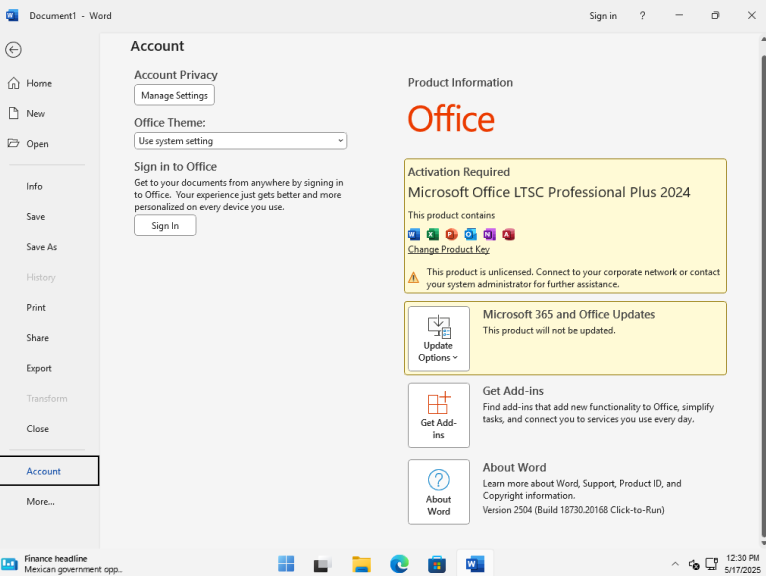This screenshot has width=766, height=576.
Task: Open Task View from the taskbar
Action: click(x=322, y=564)
